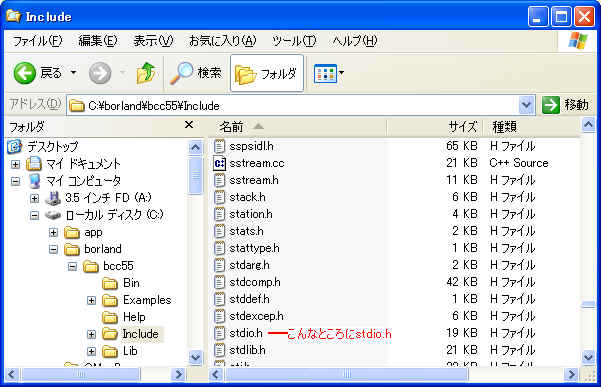
Task: Toggle the Folders (フォルダ) pane button
Action: pyautogui.click(x=267, y=73)
